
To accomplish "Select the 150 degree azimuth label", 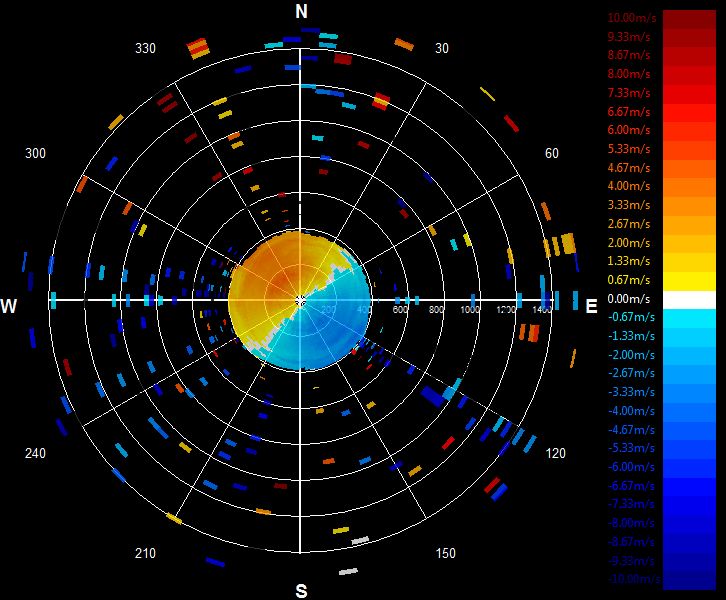I will [x=445, y=553].
